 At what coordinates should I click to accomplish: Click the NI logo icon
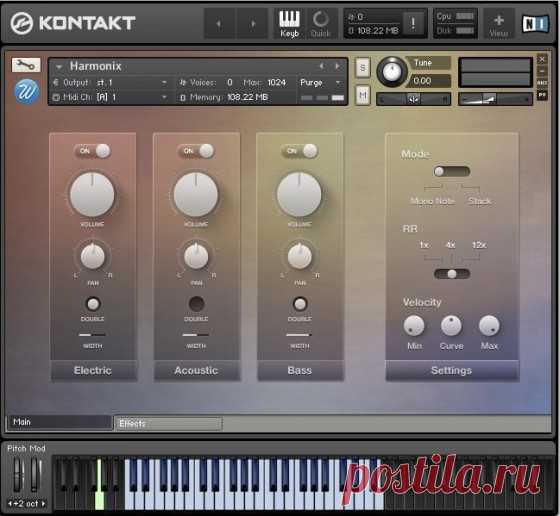click(535, 24)
